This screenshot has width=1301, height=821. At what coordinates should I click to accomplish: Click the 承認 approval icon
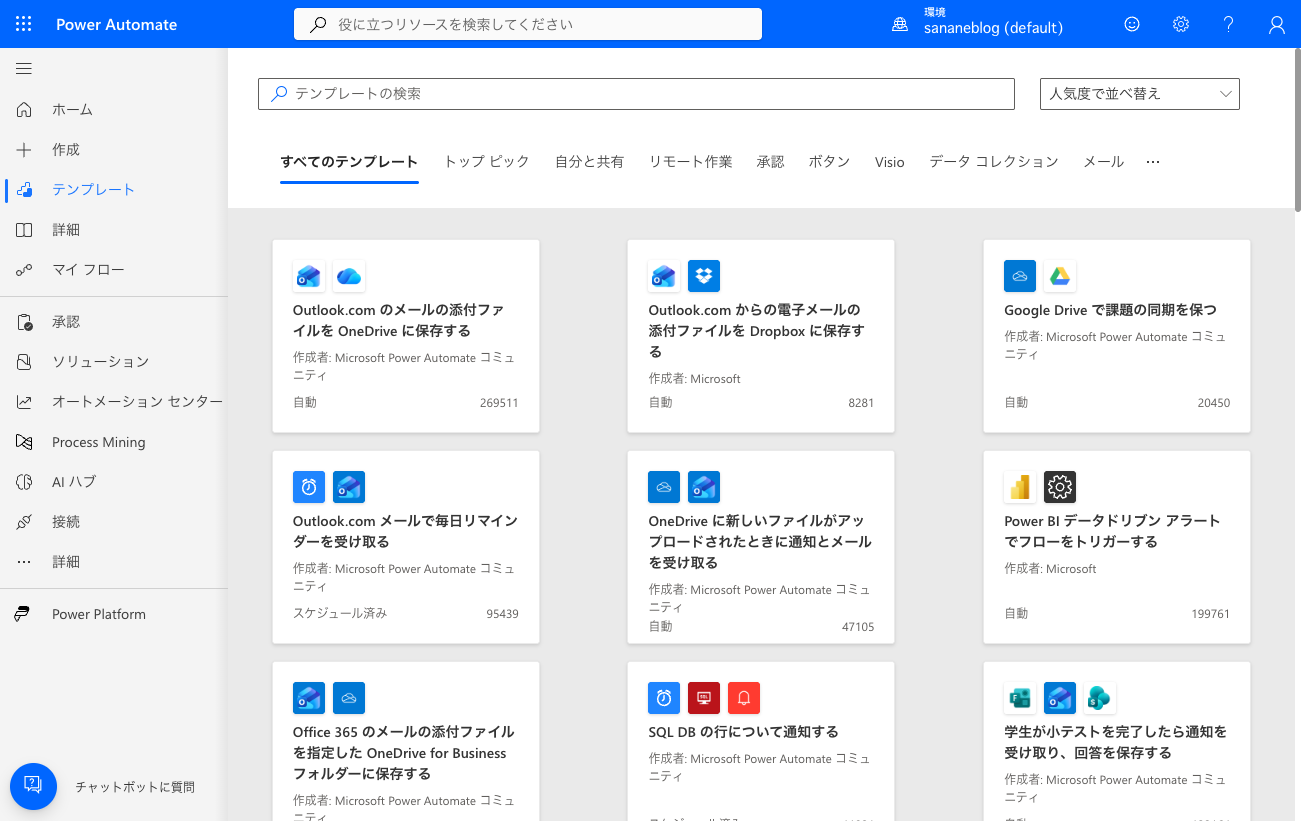[24, 322]
